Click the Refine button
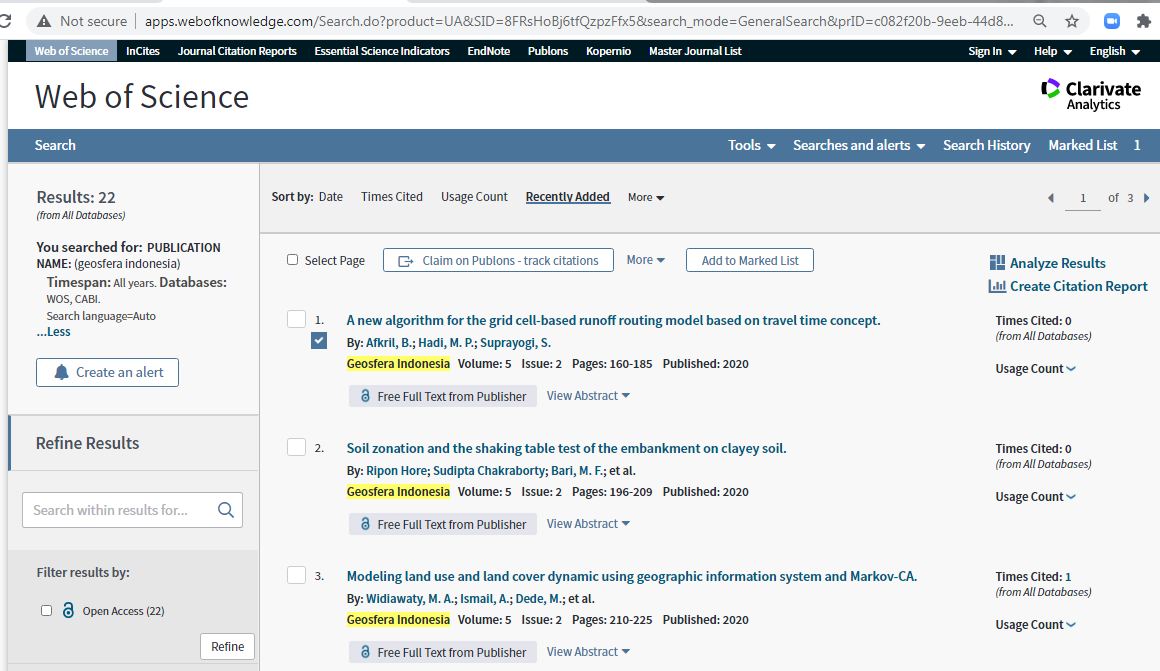Image resolution: width=1160 pixels, height=671 pixels. [227, 647]
